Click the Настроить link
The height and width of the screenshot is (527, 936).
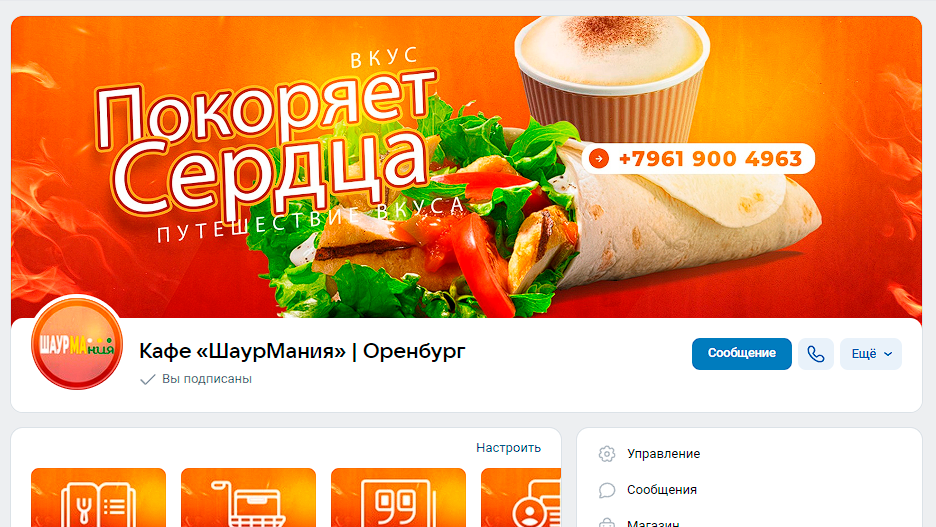508,448
